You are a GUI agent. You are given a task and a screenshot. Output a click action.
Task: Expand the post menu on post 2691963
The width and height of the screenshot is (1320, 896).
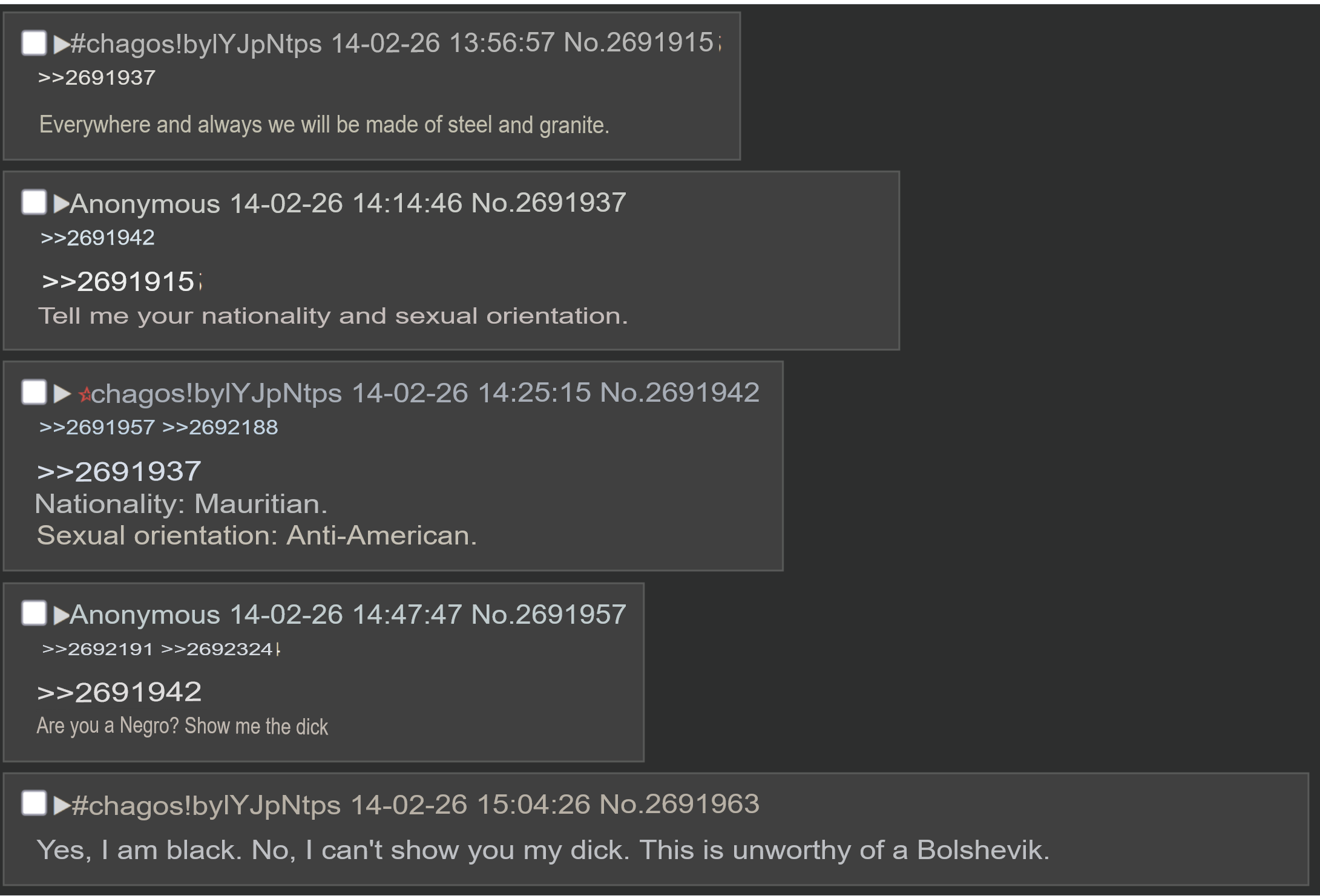(x=61, y=805)
